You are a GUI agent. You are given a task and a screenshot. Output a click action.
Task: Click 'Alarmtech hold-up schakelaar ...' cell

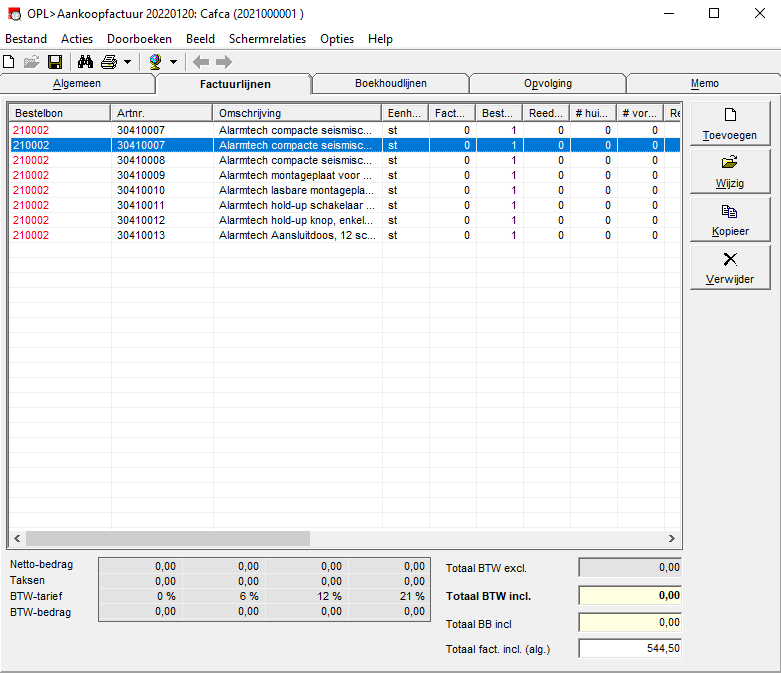click(297, 205)
